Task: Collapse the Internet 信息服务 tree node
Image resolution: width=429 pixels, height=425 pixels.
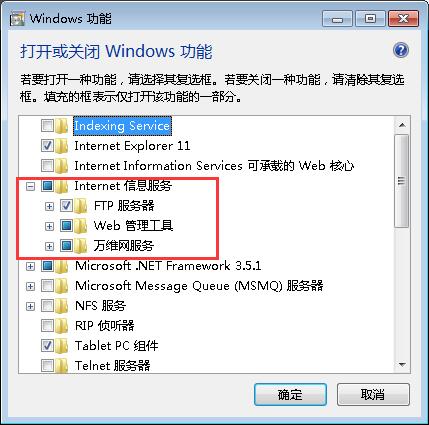Action: tap(30, 186)
